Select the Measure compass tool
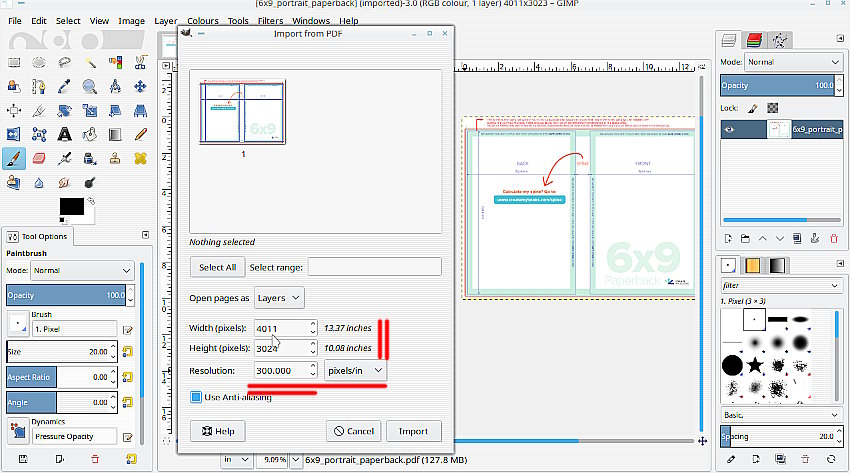The image size is (850, 473). 115,87
